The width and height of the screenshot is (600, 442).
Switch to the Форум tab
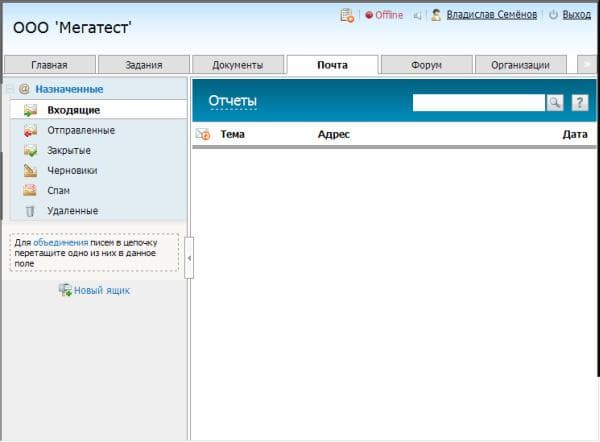click(x=427, y=65)
